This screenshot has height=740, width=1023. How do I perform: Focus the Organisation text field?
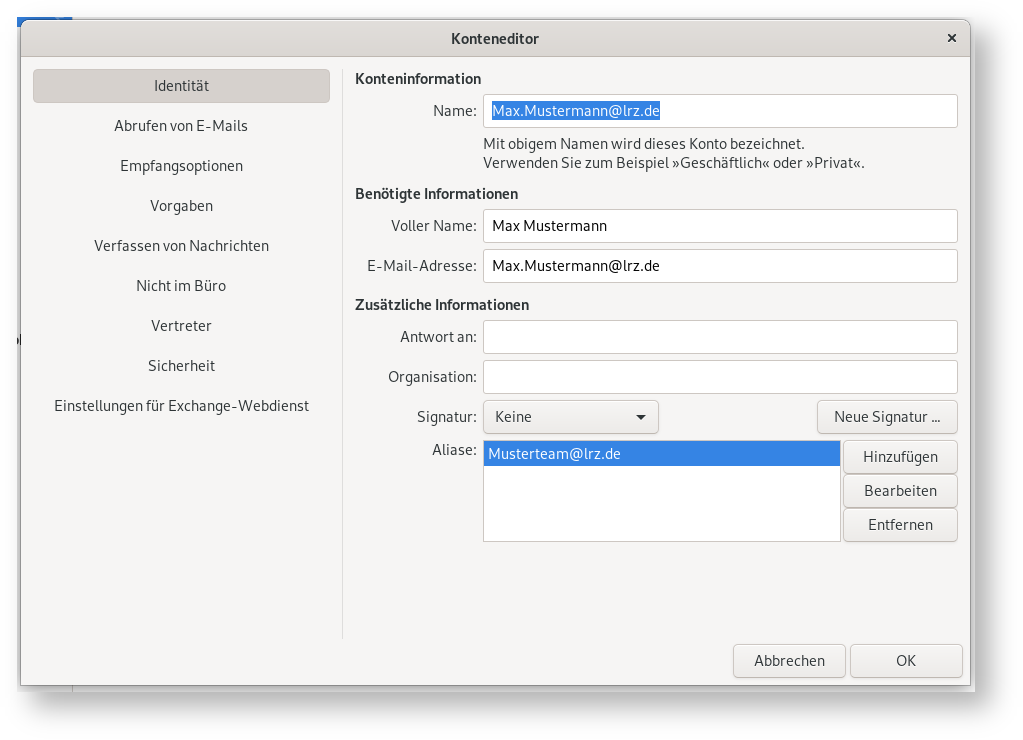pyautogui.click(x=720, y=377)
